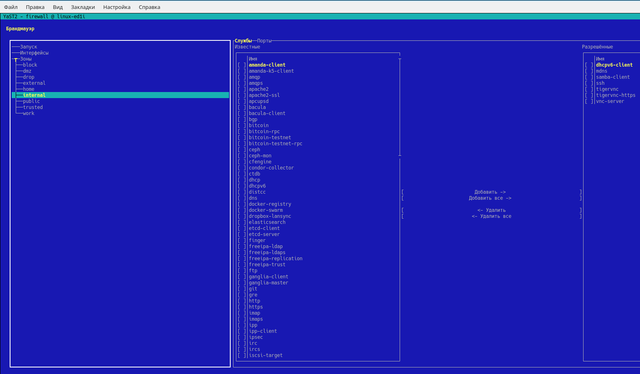Check the mdns checkbox in allowed list

[589, 71]
